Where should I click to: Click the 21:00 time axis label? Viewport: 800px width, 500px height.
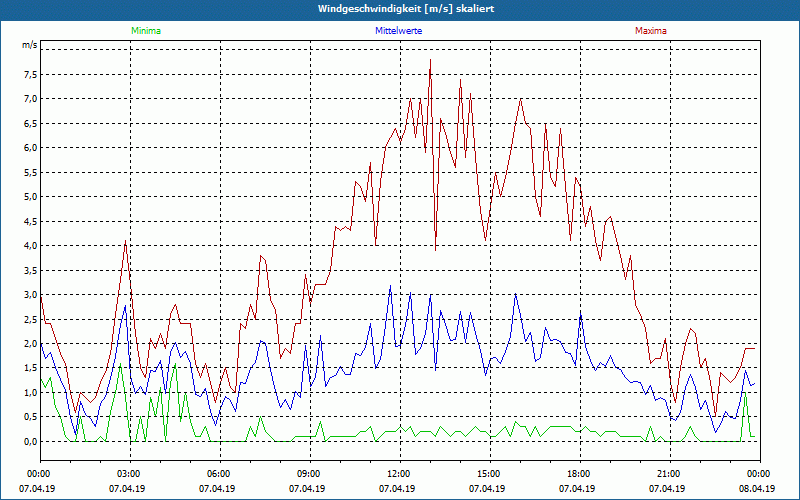670,474
